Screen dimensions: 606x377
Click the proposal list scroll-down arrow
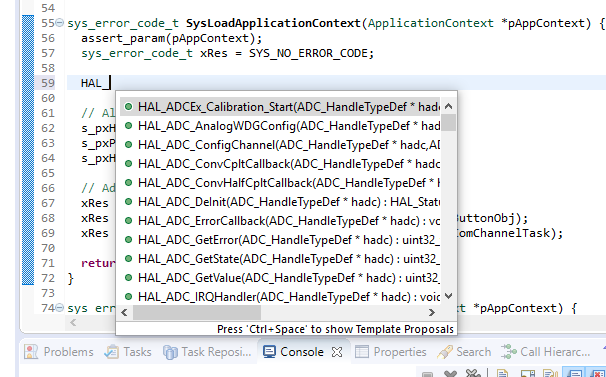click(448, 297)
